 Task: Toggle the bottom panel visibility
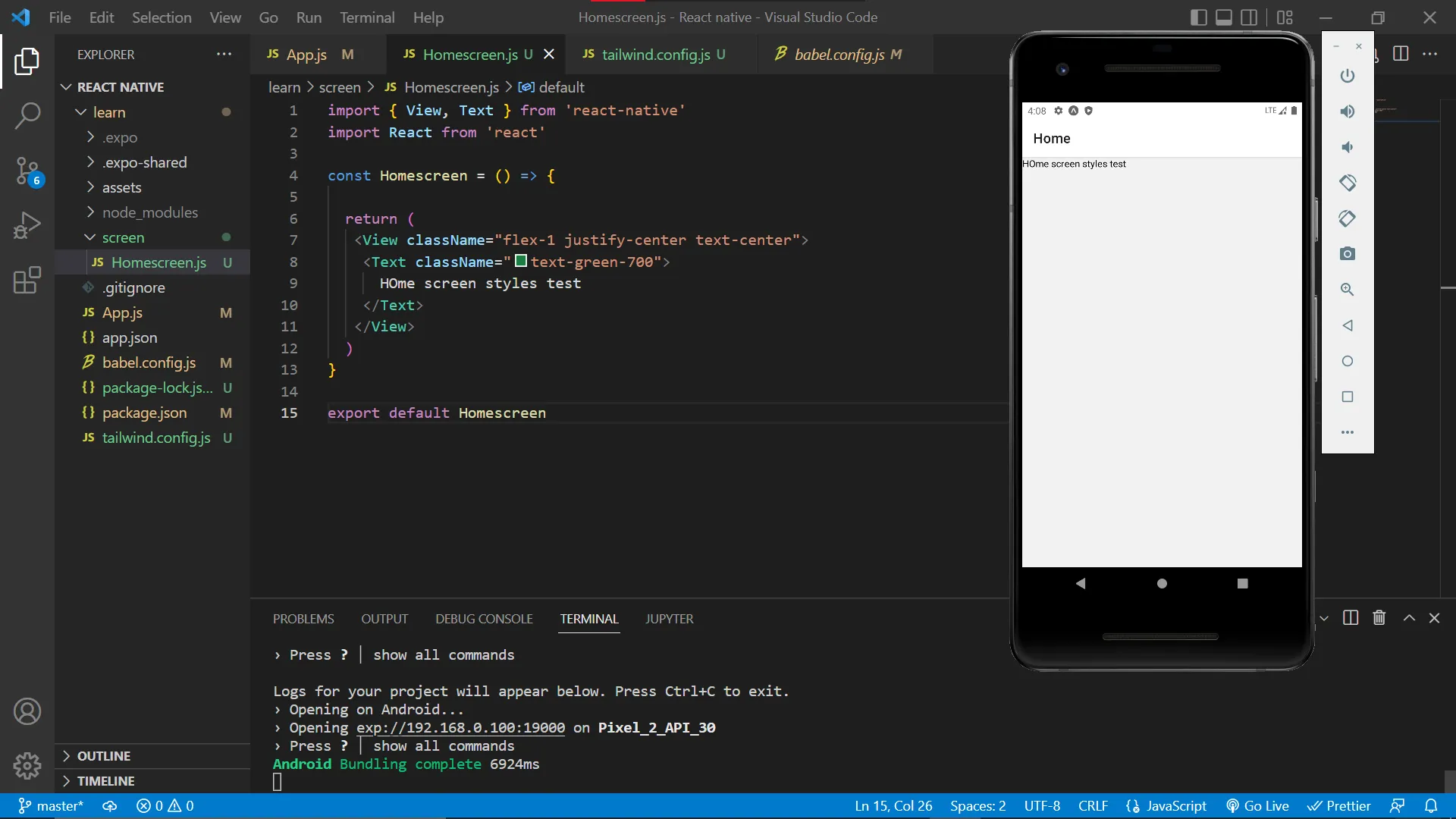pos(1223,17)
